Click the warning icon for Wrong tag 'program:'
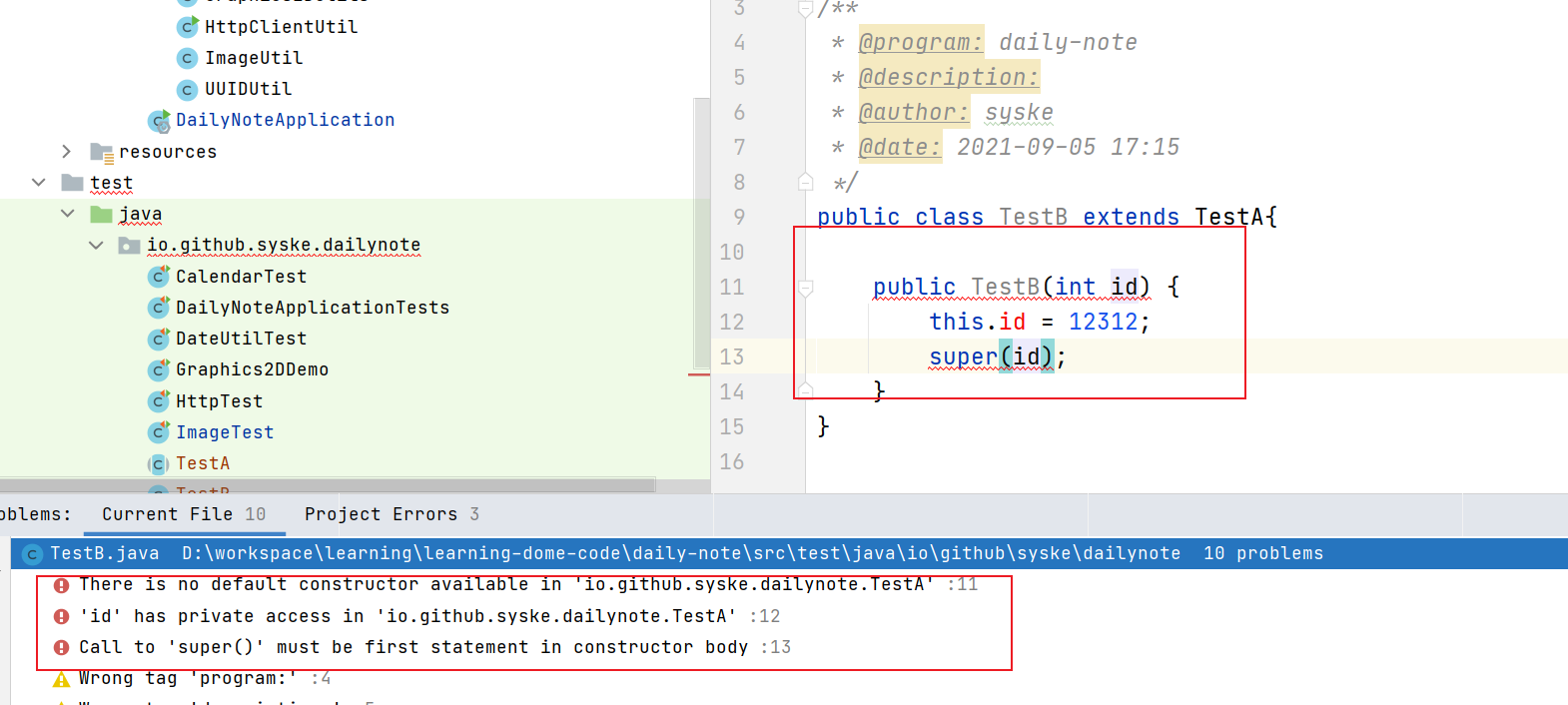Image resolution: width=1568 pixels, height=705 pixels. coord(62,679)
